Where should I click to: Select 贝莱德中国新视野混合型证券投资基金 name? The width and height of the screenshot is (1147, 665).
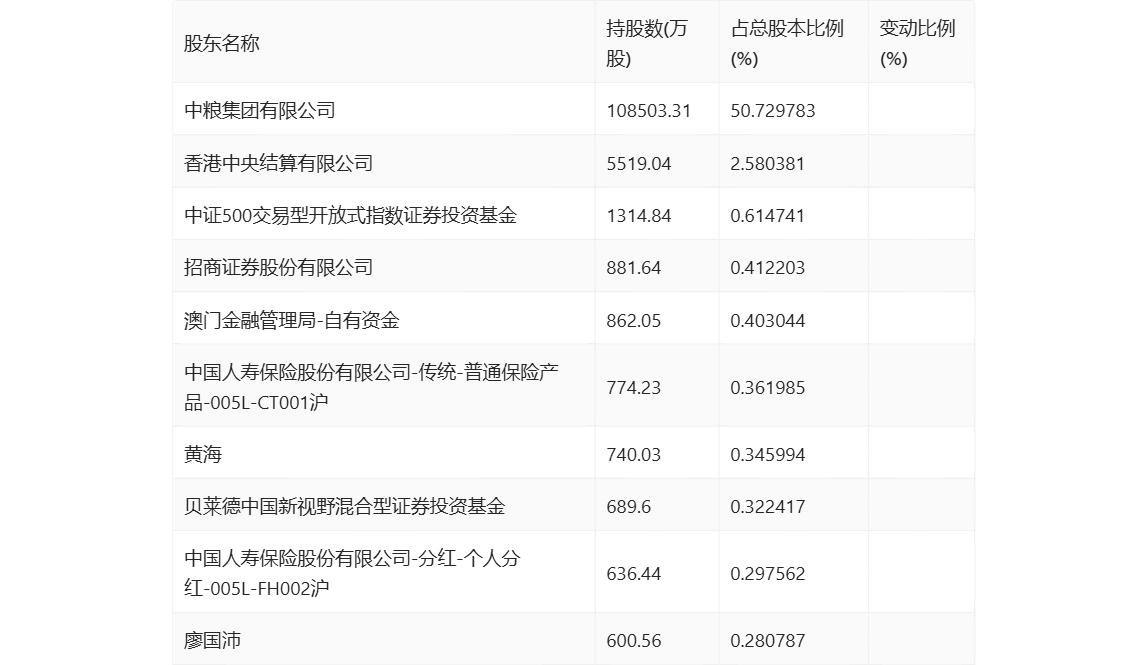345,506
